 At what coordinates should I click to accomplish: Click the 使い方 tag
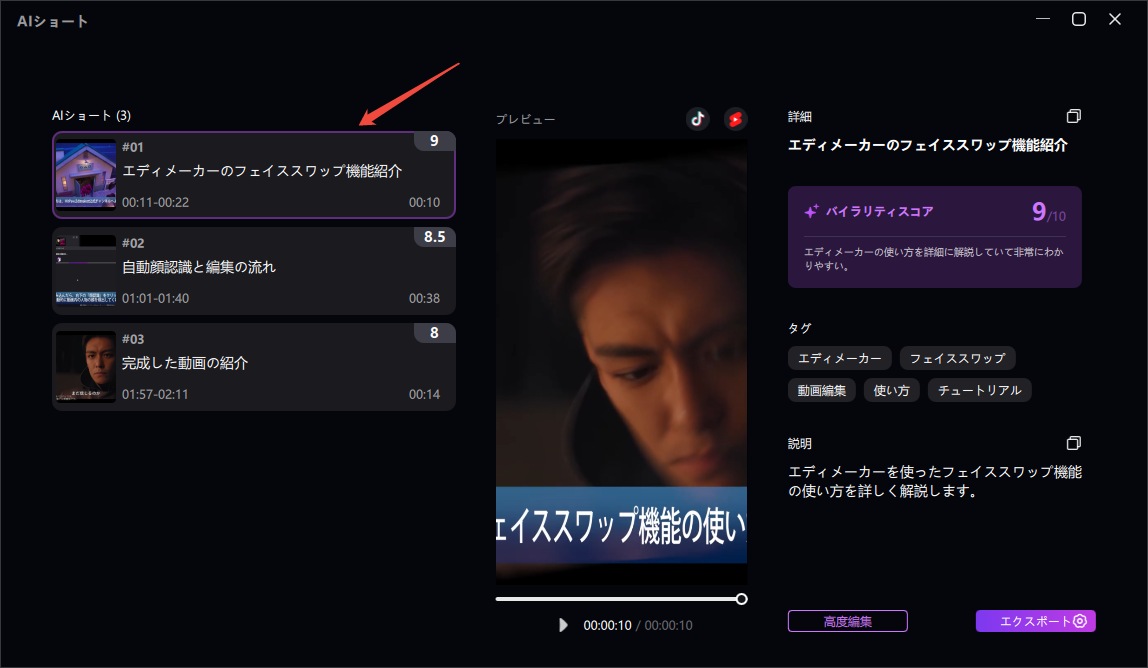point(891,390)
